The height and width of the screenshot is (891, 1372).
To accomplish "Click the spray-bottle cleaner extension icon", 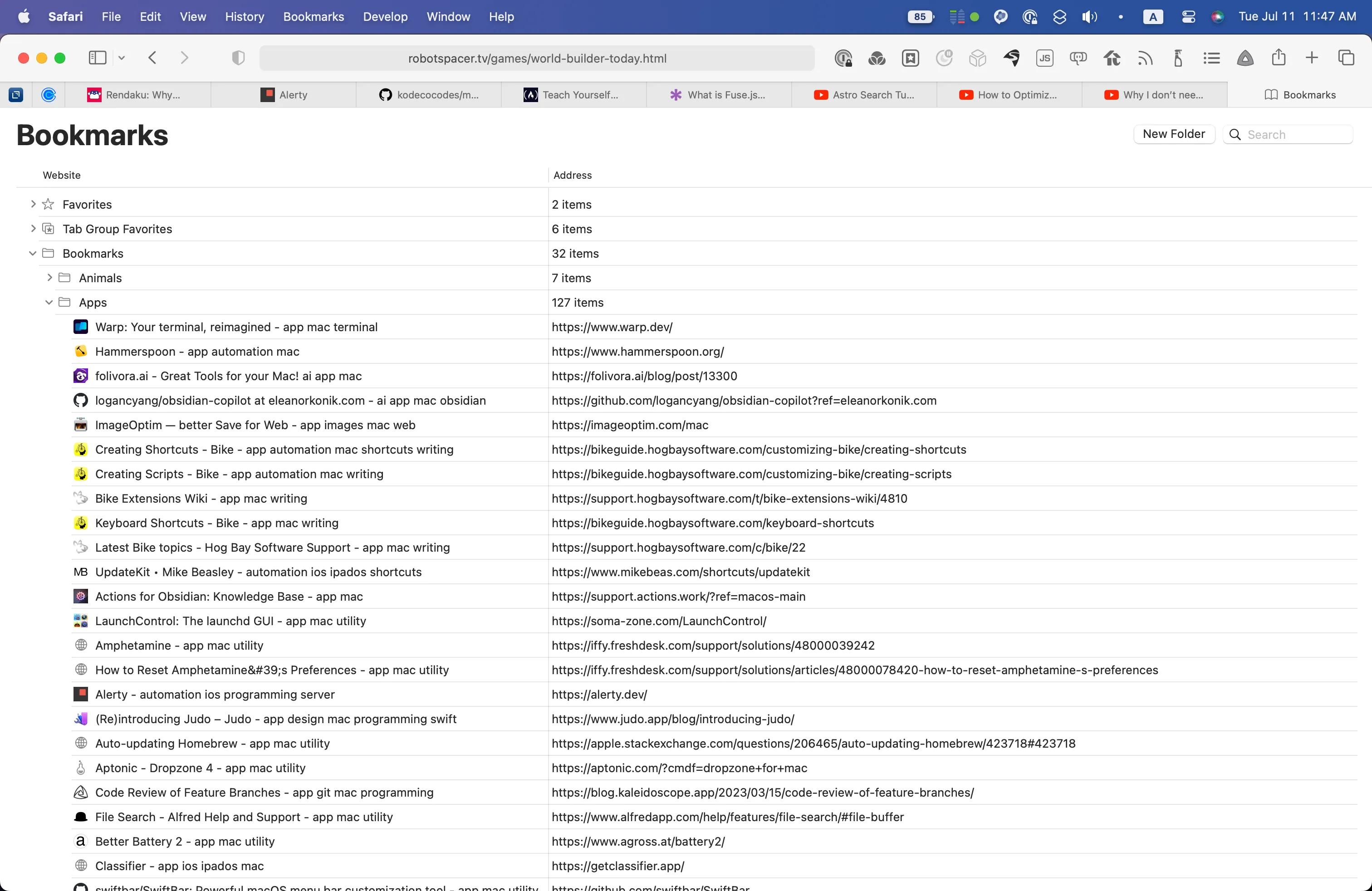I will point(1178,58).
